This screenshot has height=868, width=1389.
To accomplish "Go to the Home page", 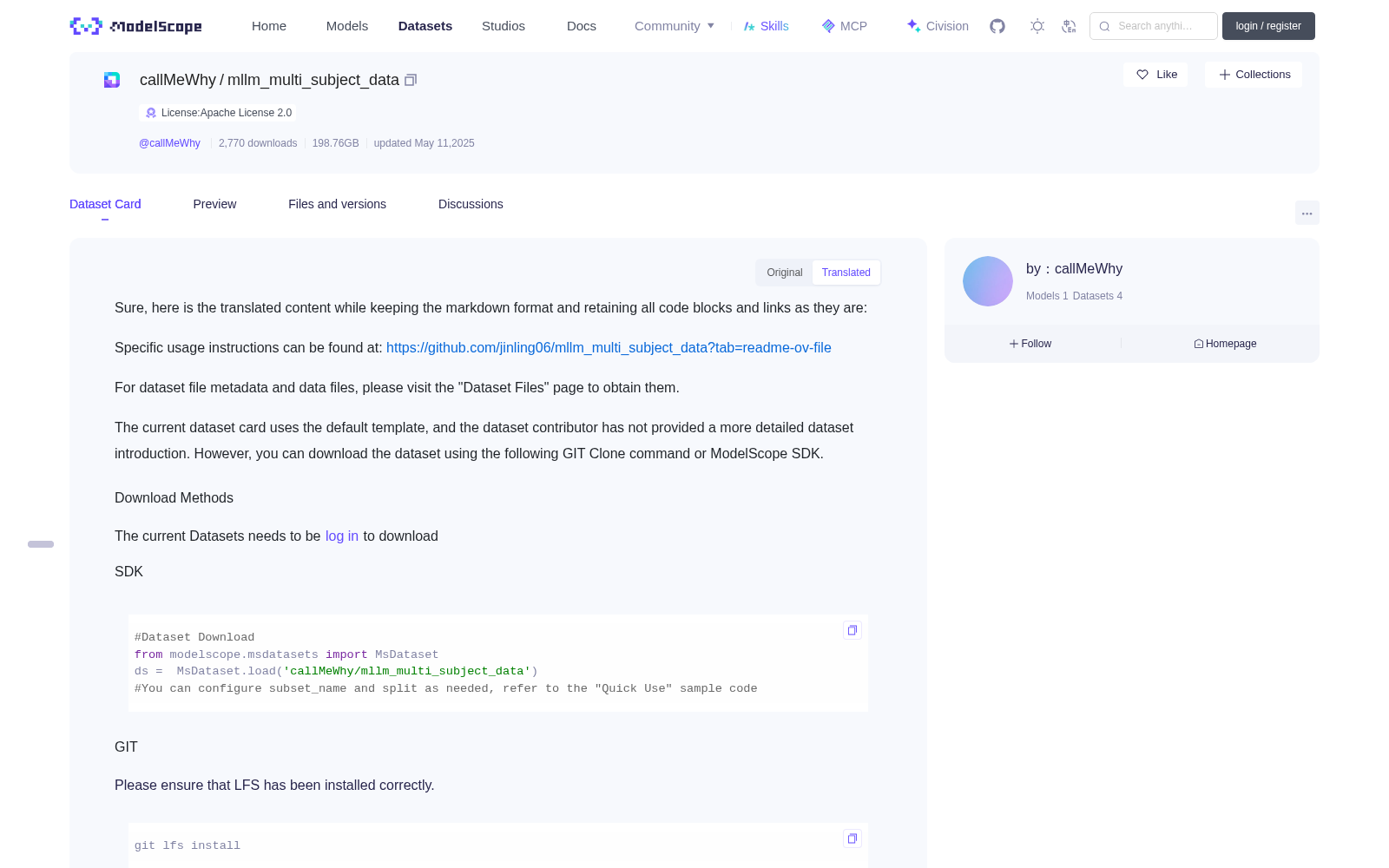I will point(269,26).
